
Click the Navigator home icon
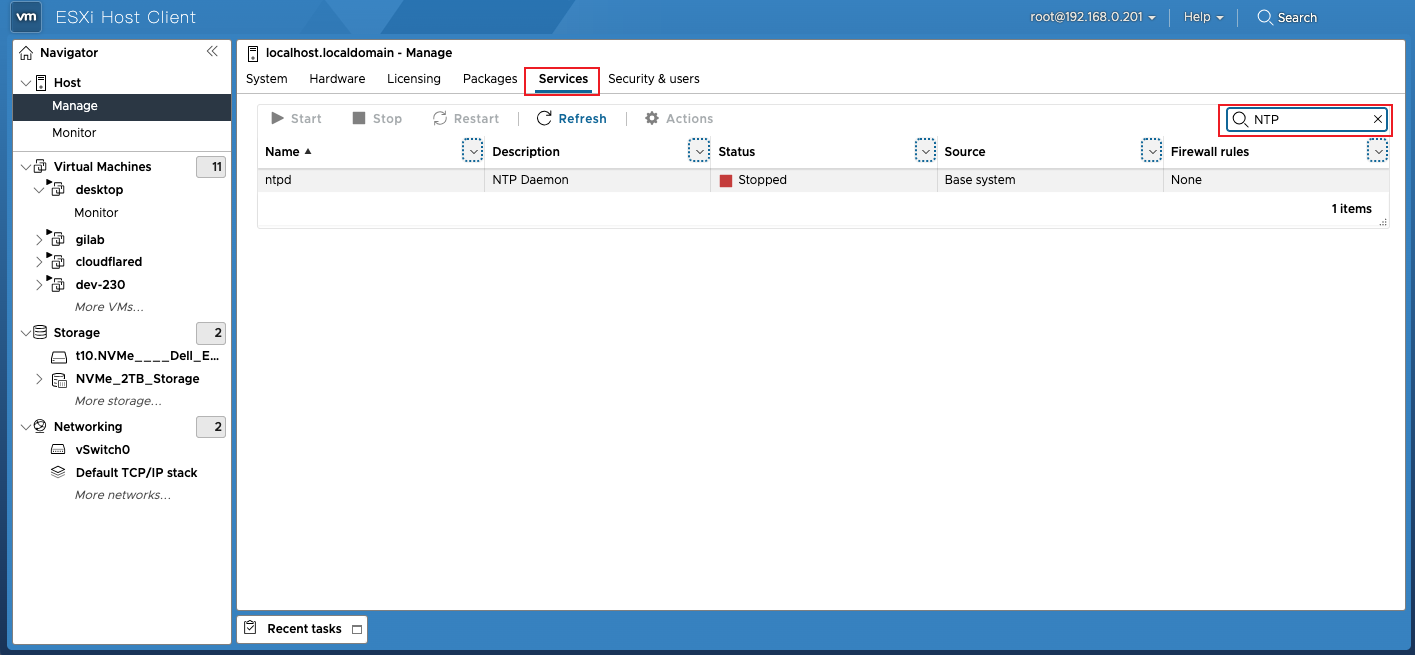click(27, 52)
